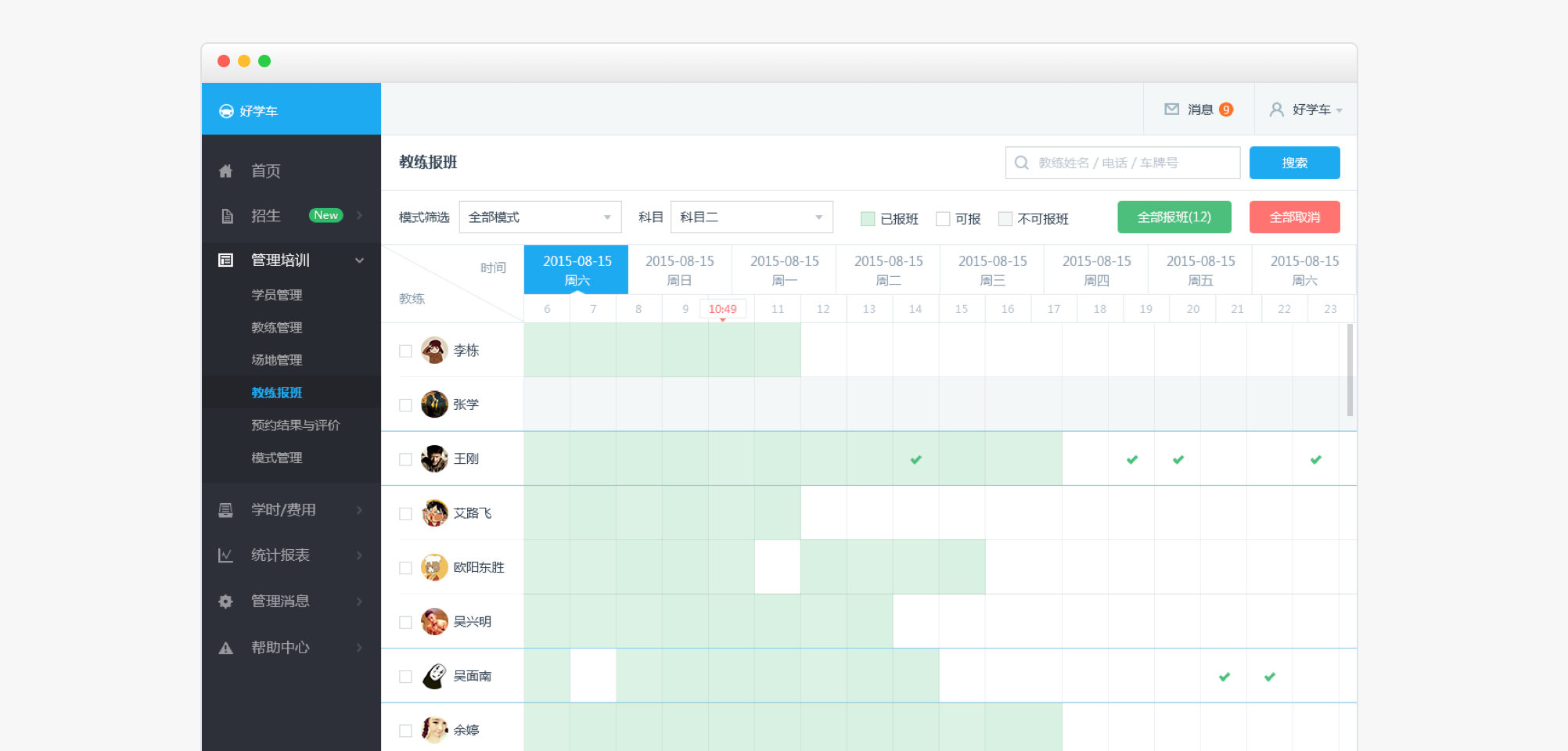Switch to the 周日 date column tab
Image resolution: width=1568 pixels, height=751 pixels.
pyautogui.click(x=679, y=270)
